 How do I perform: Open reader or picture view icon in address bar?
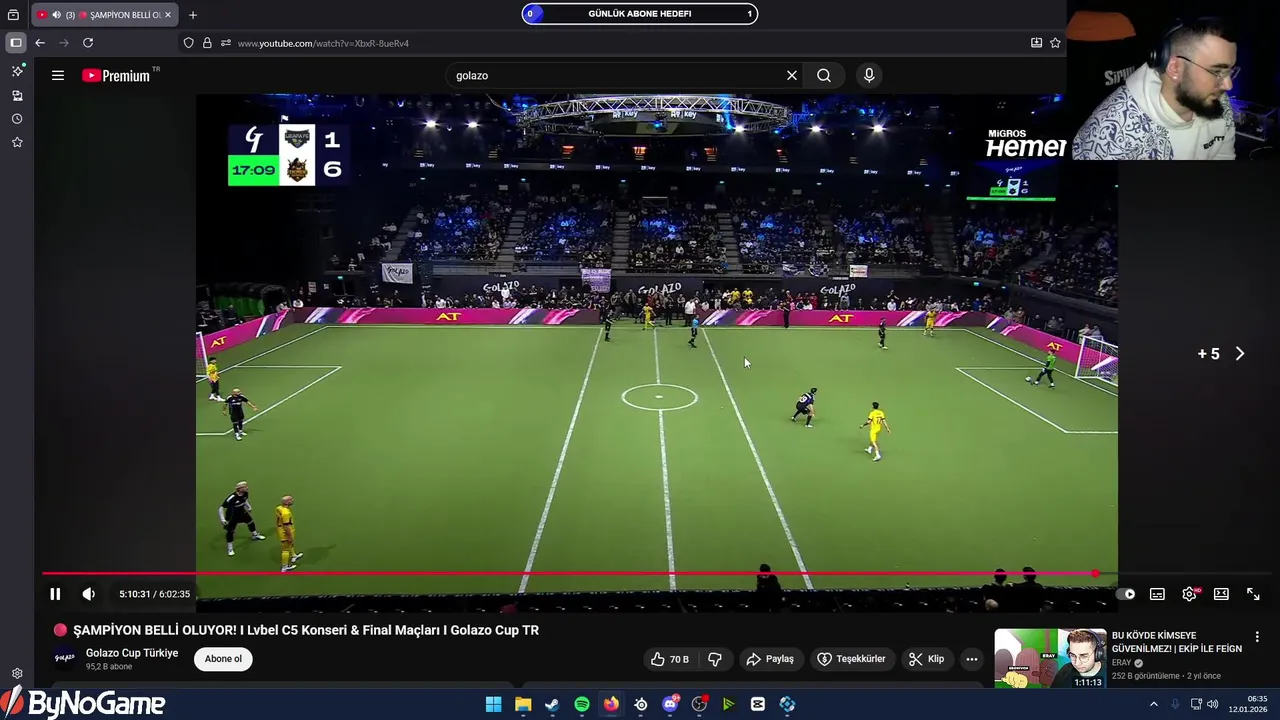click(1036, 43)
